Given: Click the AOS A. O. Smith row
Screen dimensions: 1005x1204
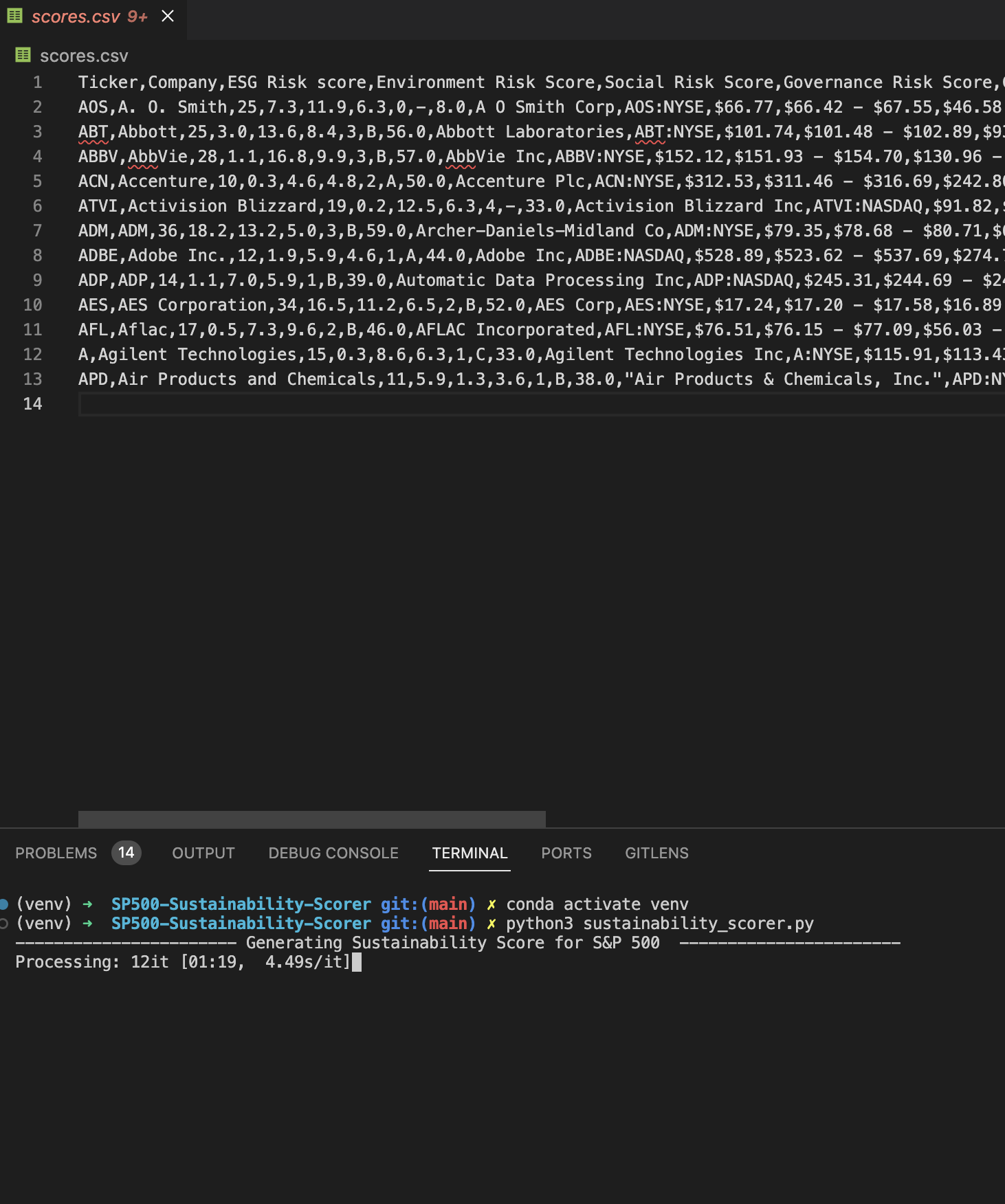Looking at the screenshot, I should click(x=542, y=107).
